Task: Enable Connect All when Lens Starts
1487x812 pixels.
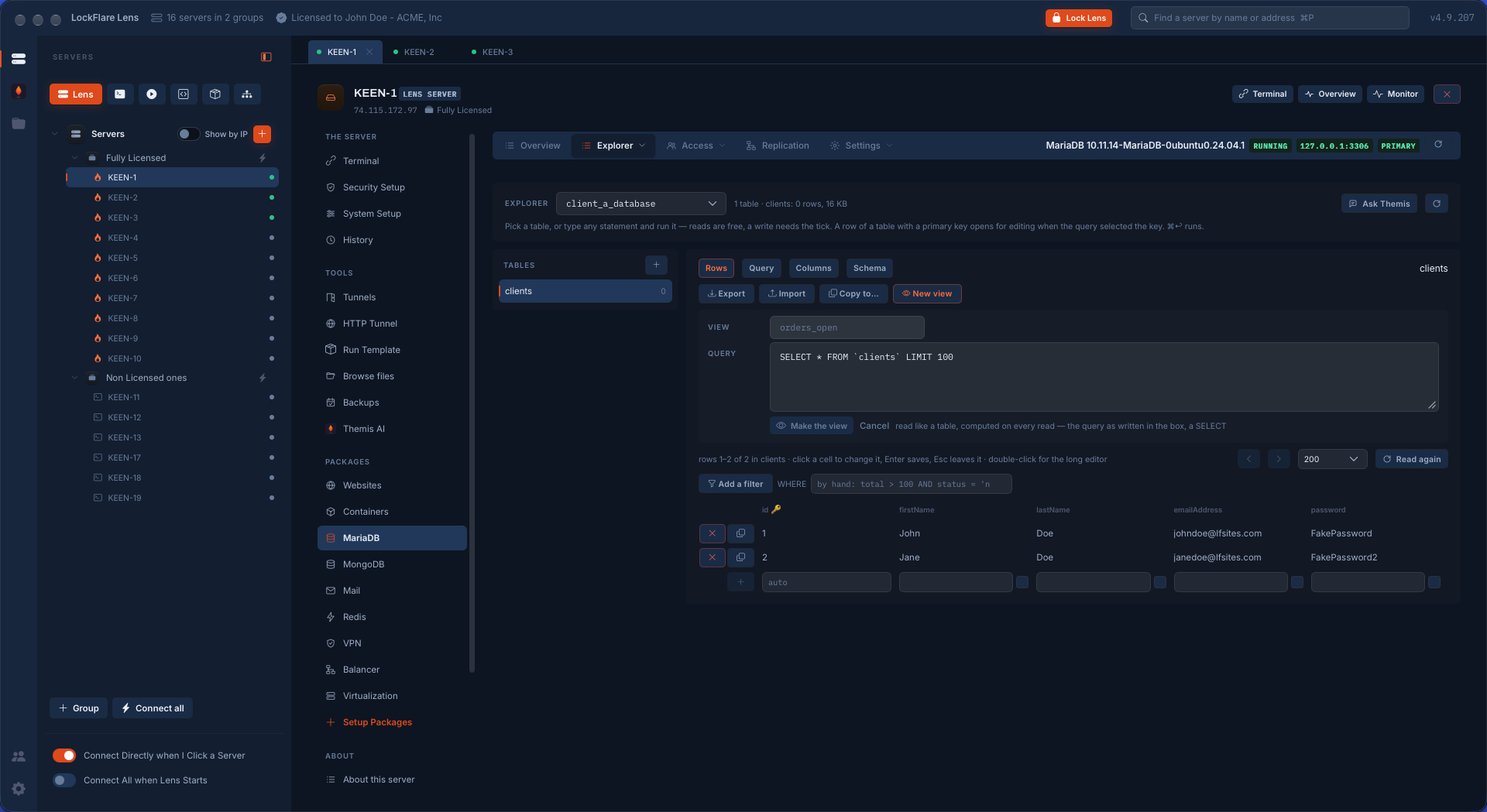Action: coord(64,780)
